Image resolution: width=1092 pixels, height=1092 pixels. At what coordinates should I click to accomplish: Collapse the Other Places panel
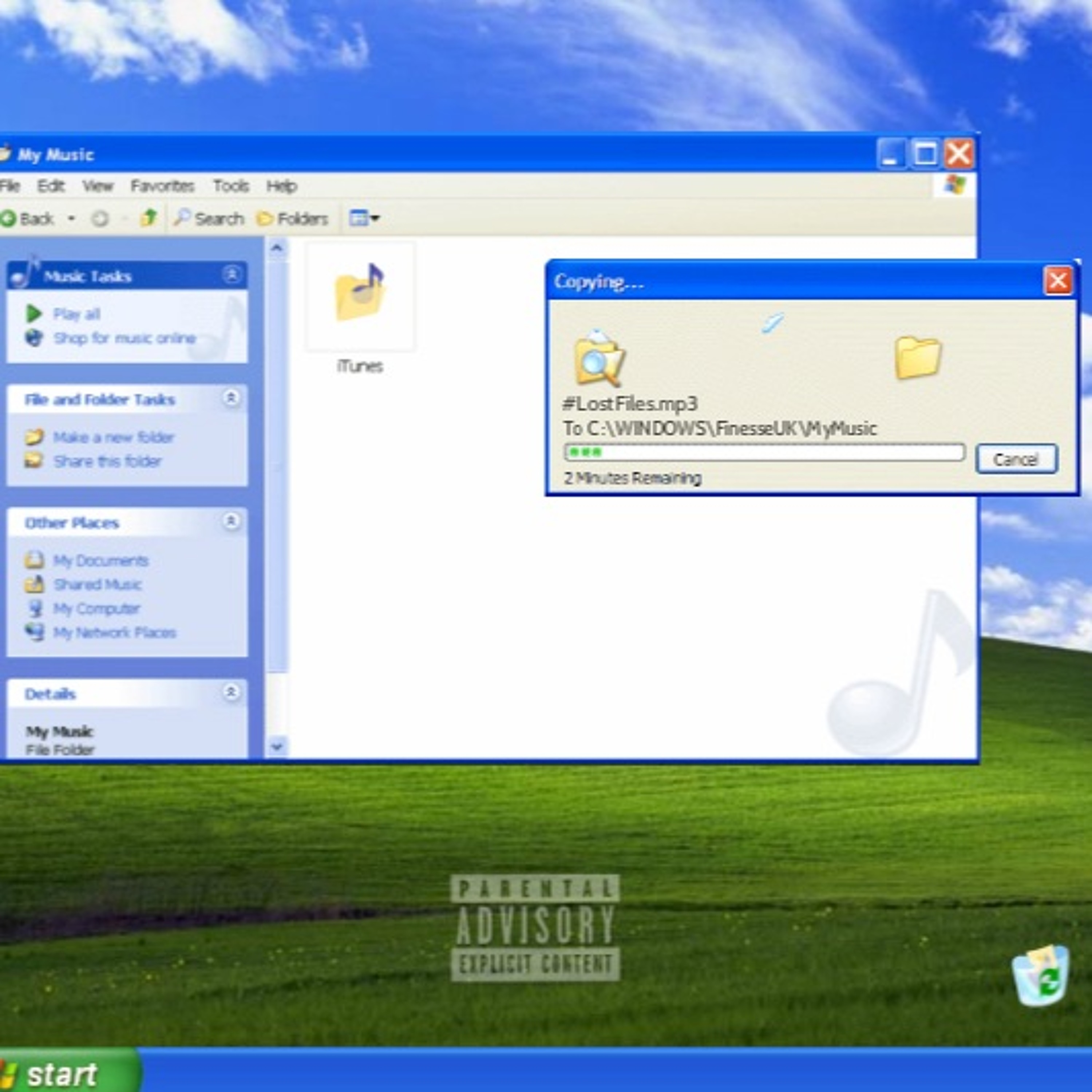point(231,521)
